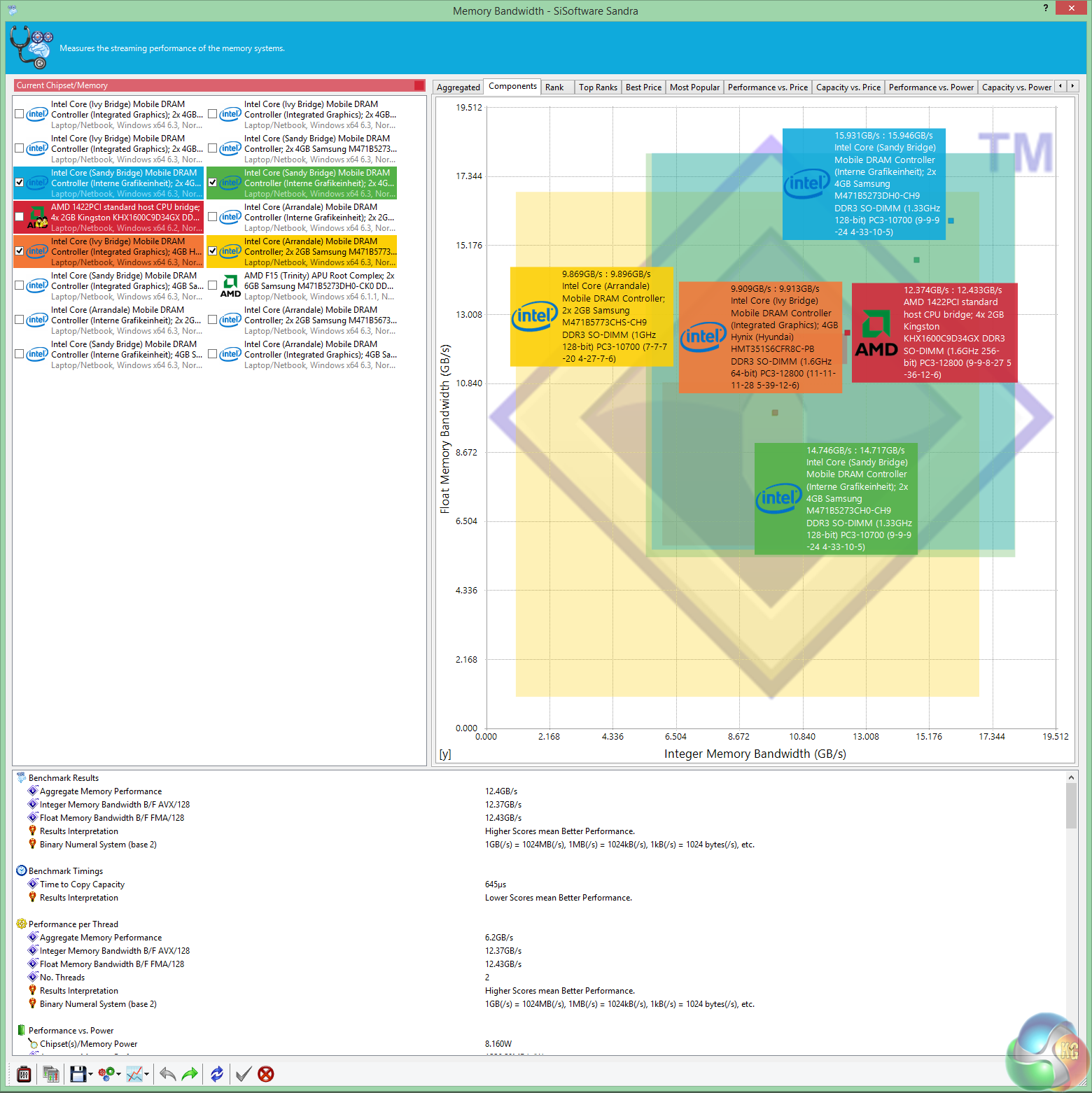Click the Chipset(s)/Memory Power icon

pos(32,1043)
